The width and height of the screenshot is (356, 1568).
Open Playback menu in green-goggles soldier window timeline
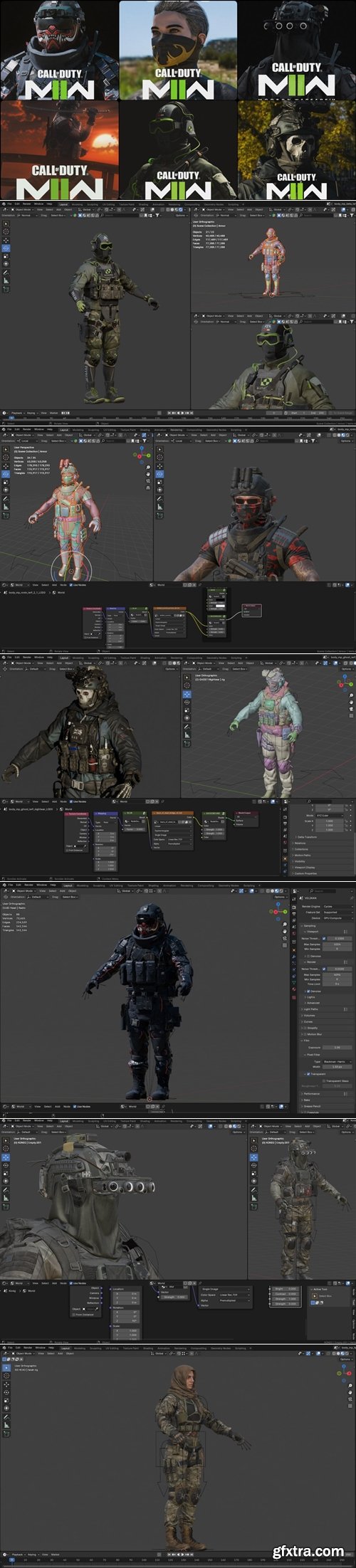pyautogui.click(x=16, y=413)
